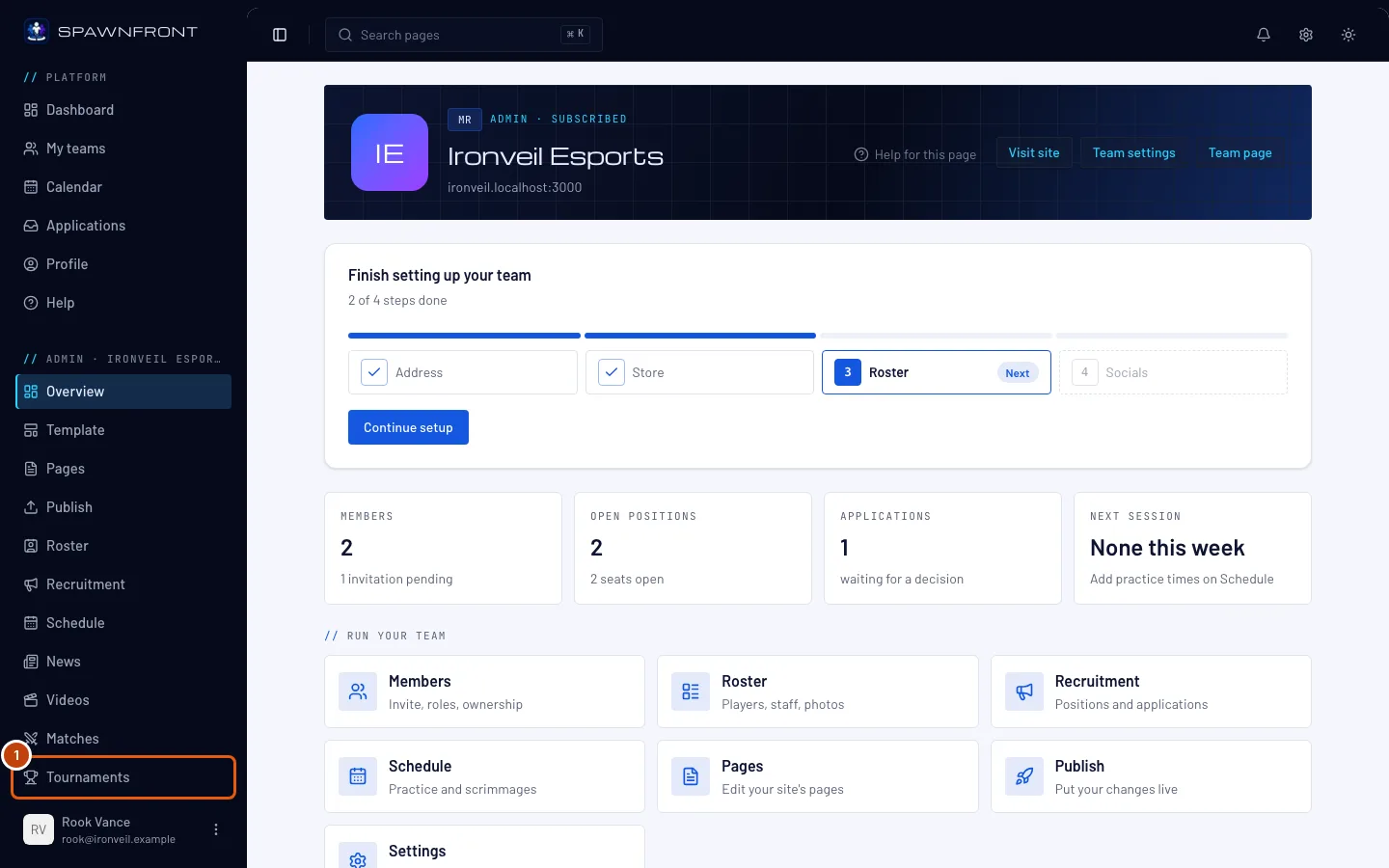This screenshot has width=1389, height=868.
Task: Open the Recruitment megaphone card icon
Action: (1024, 692)
